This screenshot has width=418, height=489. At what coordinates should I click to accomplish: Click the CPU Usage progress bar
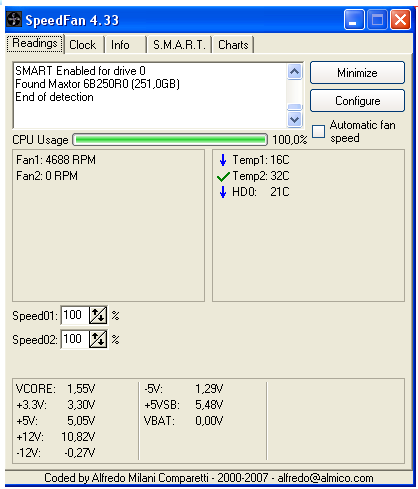(170, 140)
